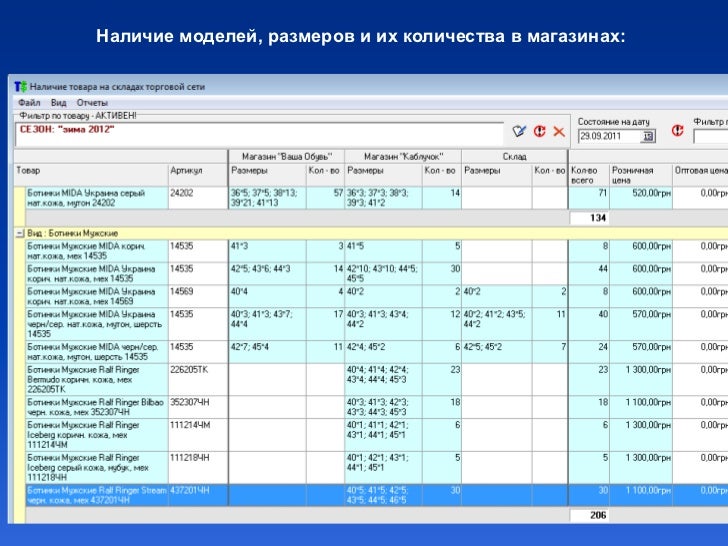Click sizes cell 42*10; 43*10; 44*5

[384, 273]
